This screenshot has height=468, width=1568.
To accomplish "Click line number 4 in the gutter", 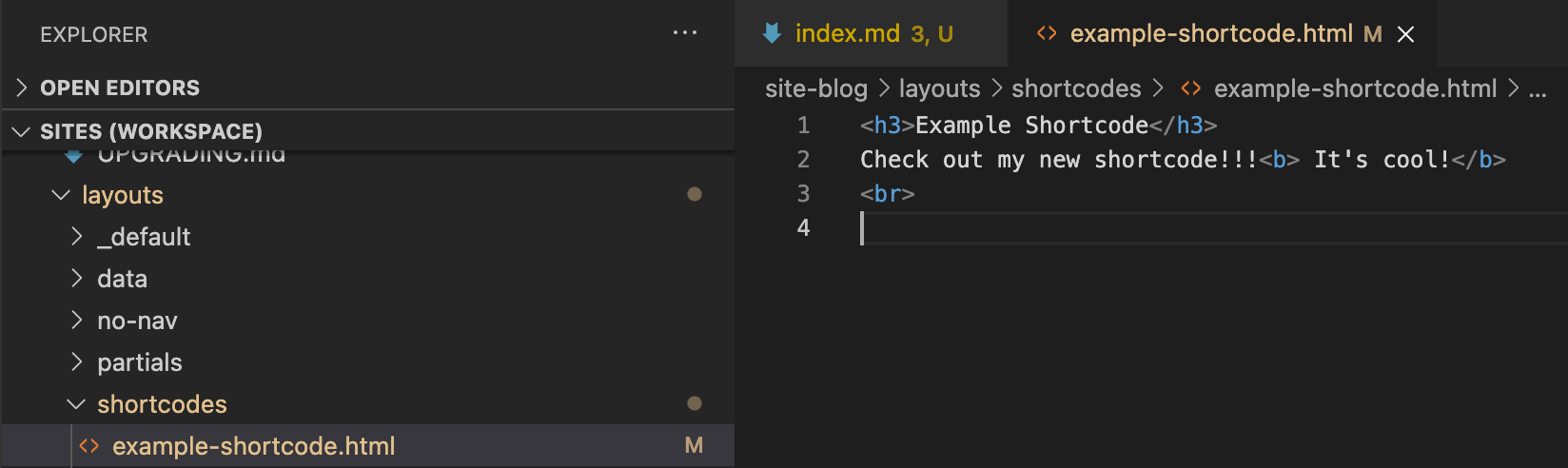I will click(x=803, y=227).
